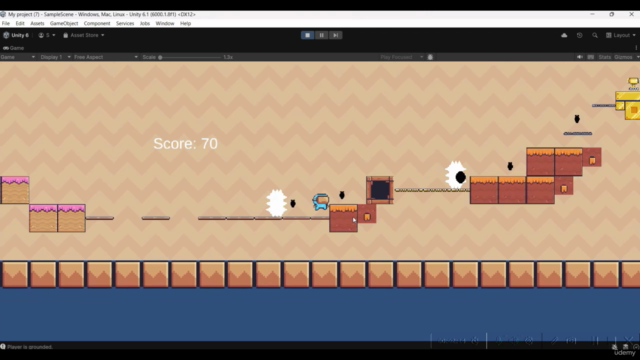The width and height of the screenshot is (640, 360).
Task: Open the Play Focused dropdown
Action: [402, 57]
